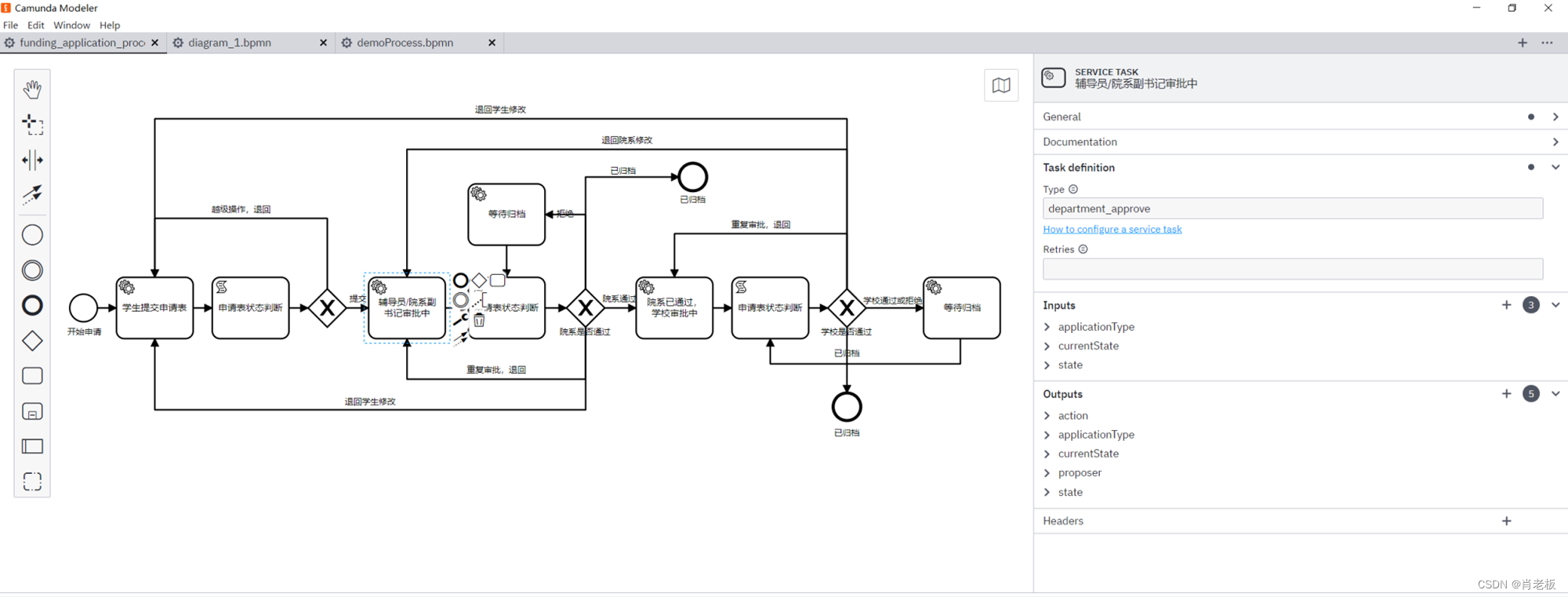Screen dimensions: 1568x597
Task: Click the upper 已归档 end event
Action: pyautogui.click(x=692, y=177)
